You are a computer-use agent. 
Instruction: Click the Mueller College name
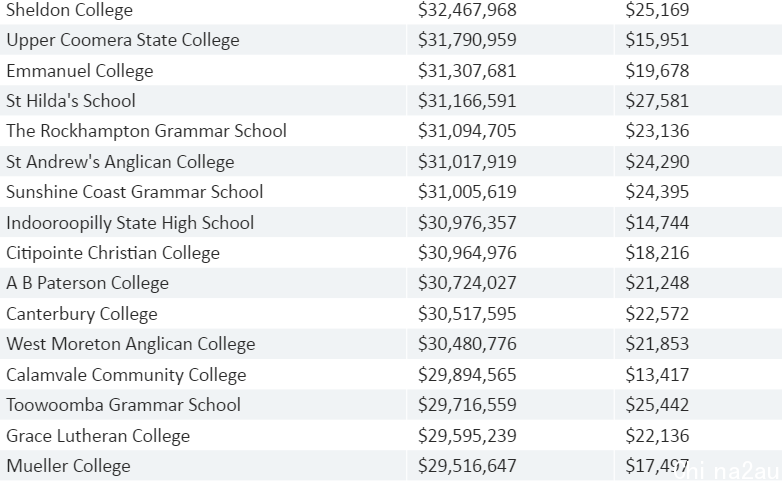68,466
